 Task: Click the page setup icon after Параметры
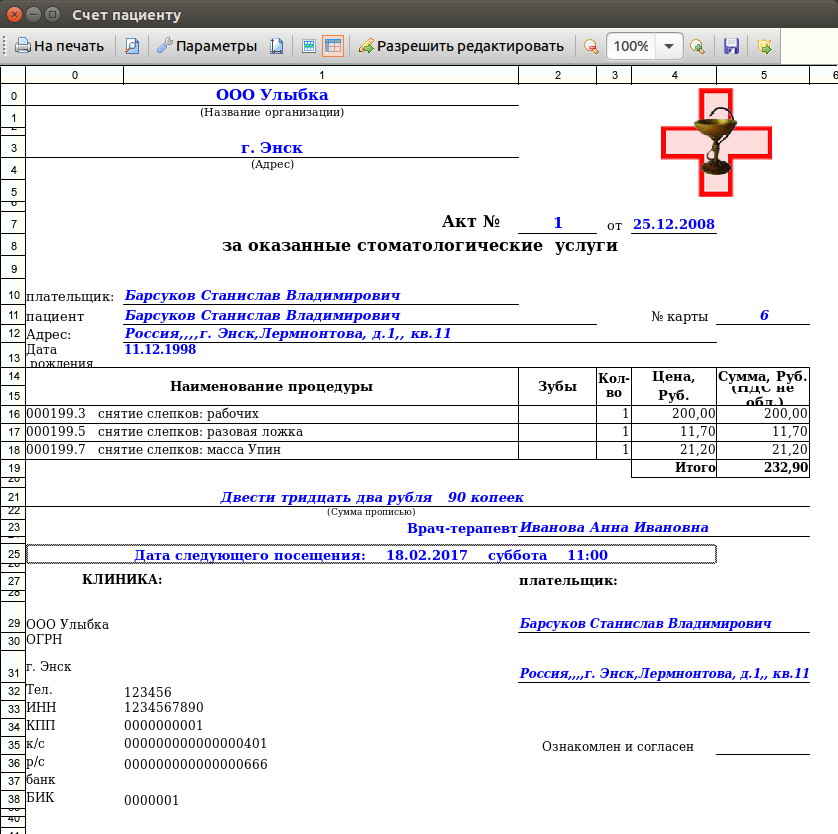(276, 46)
